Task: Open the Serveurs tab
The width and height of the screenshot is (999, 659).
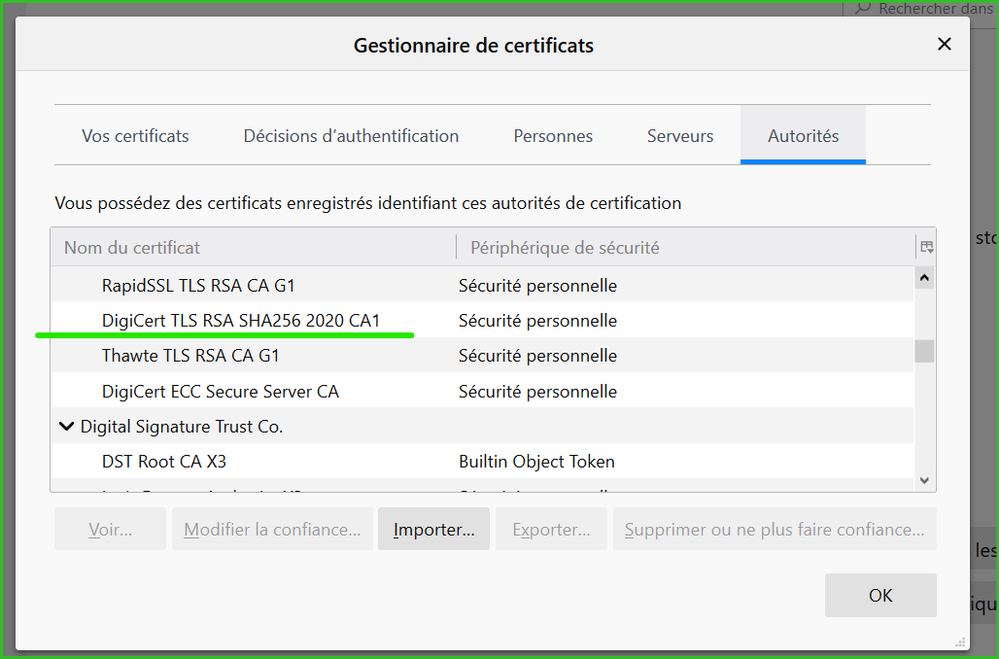Action: (x=680, y=136)
